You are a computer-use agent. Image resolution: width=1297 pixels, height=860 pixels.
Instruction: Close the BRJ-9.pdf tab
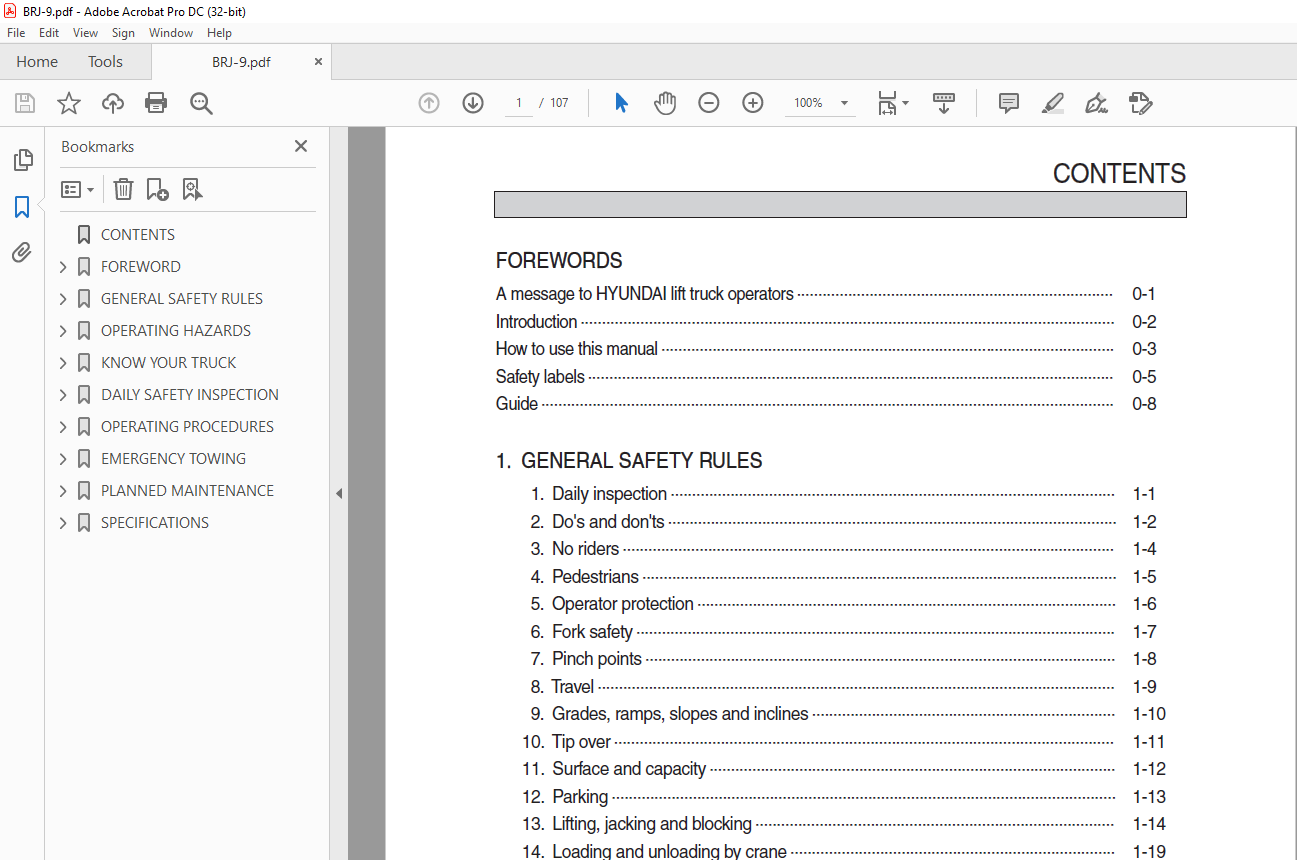319,62
